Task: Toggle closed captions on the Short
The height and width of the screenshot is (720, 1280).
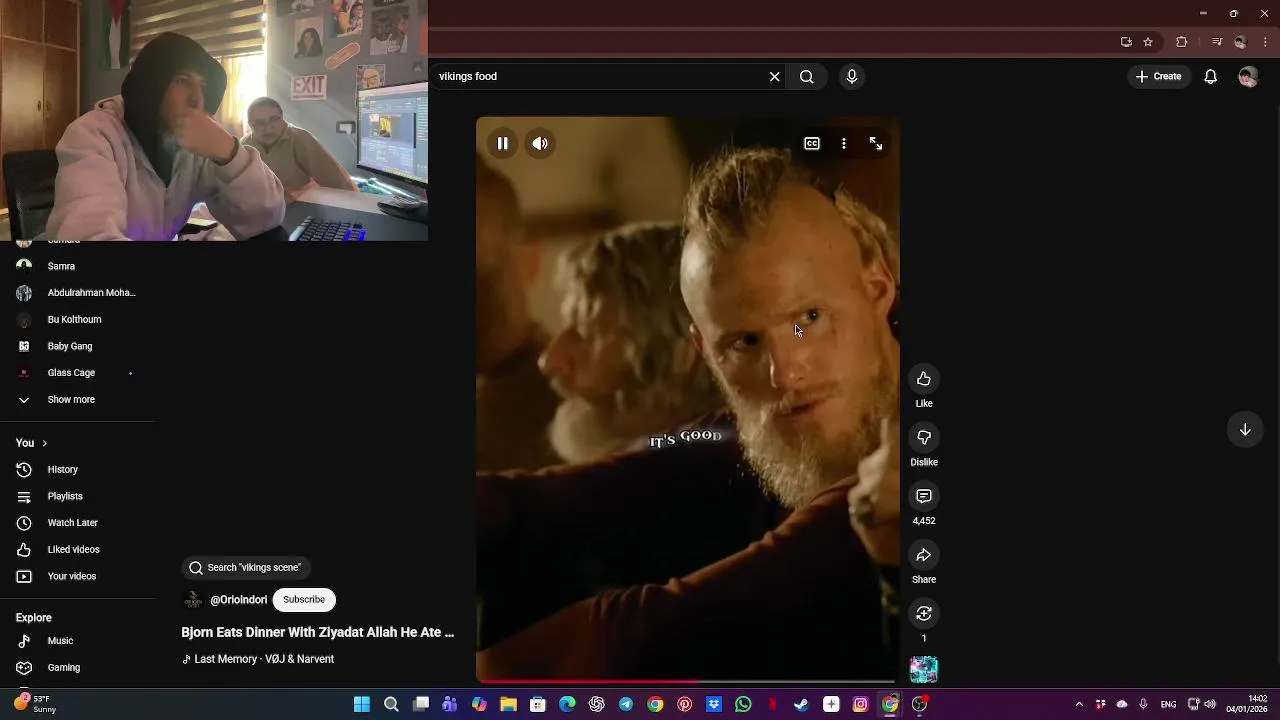Action: tap(812, 144)
